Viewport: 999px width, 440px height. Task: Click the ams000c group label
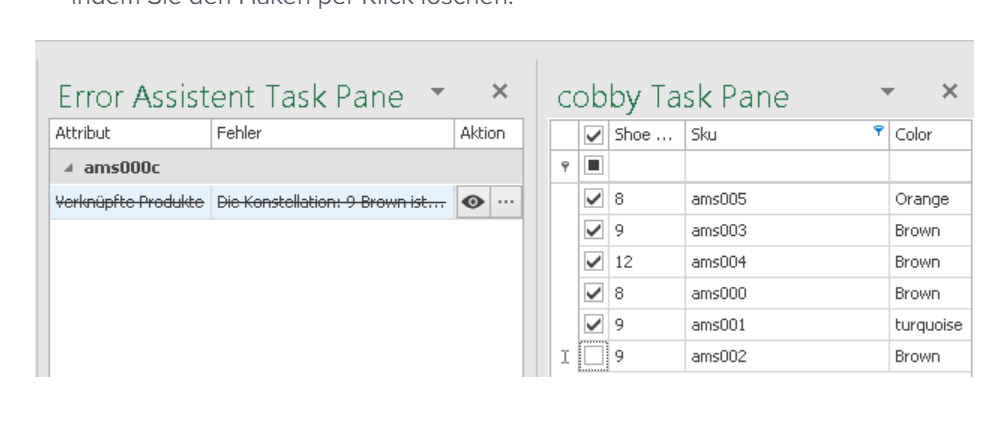coord(122,168)
